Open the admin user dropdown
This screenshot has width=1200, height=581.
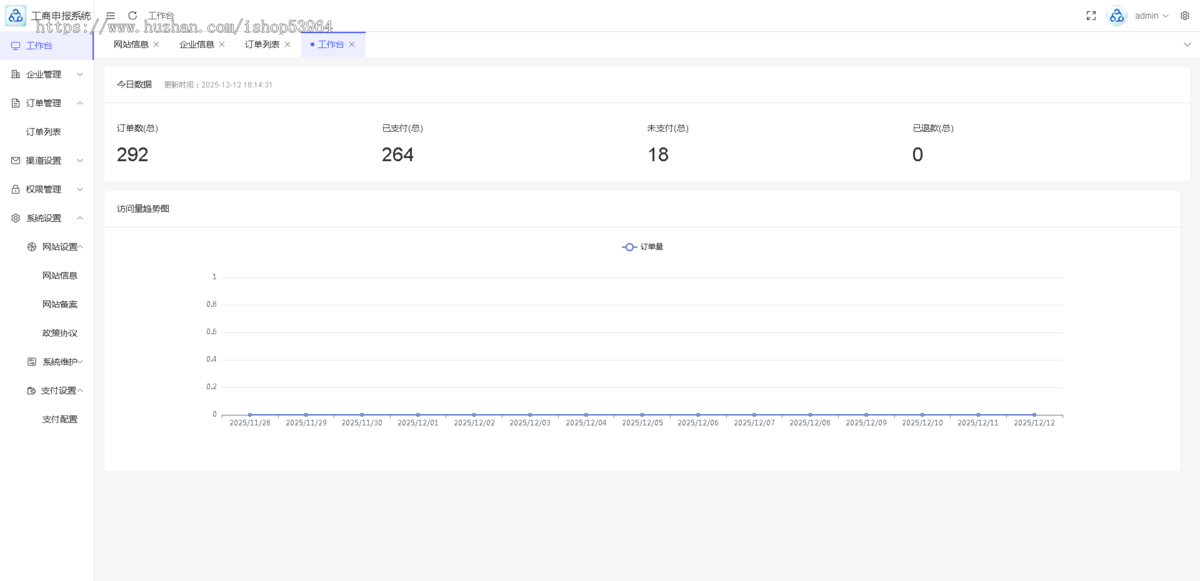1152,16
